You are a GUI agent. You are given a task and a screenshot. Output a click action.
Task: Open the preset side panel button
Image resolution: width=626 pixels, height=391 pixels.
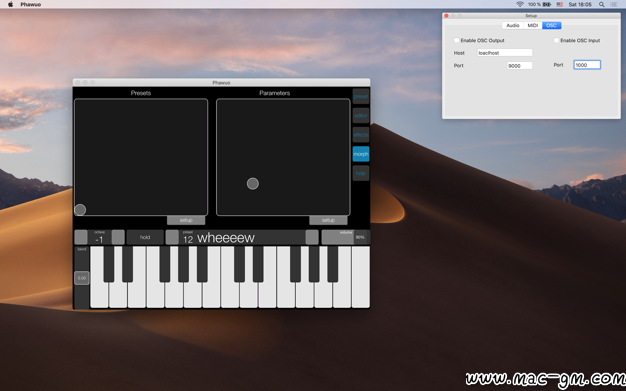(x=361, y=96)
